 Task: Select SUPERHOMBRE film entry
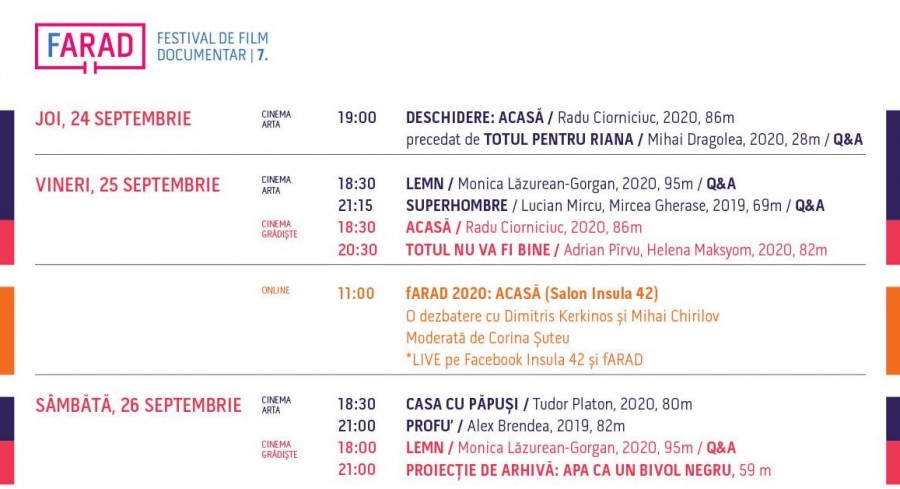615,205
